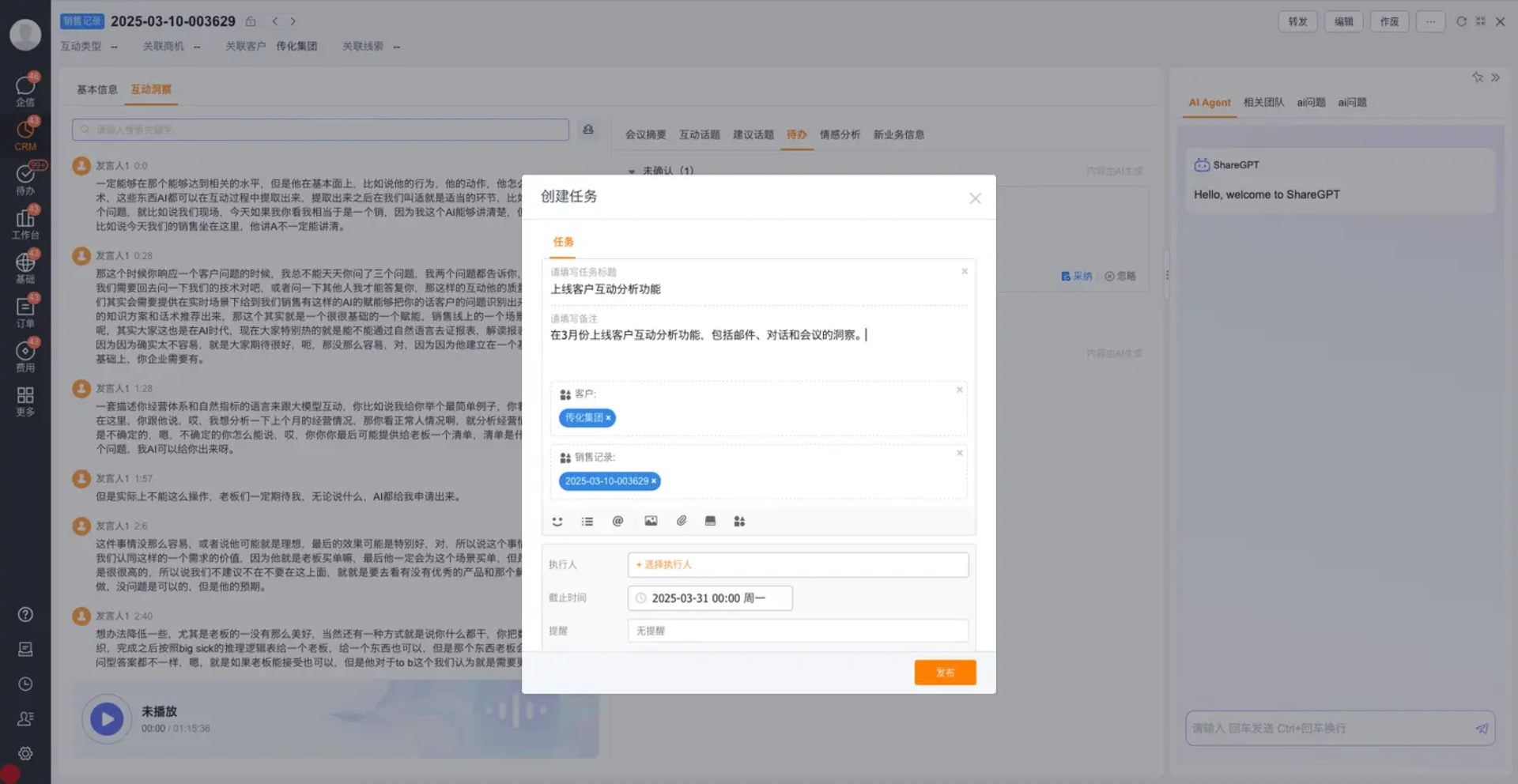
Task: Attach a file using the paperclip icon
Action: point(682,521)
